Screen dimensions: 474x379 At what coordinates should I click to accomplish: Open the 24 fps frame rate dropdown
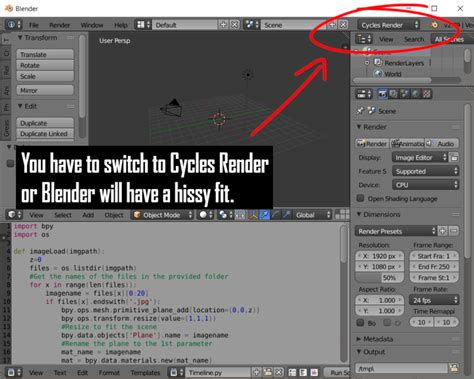[x=434, y=300]
